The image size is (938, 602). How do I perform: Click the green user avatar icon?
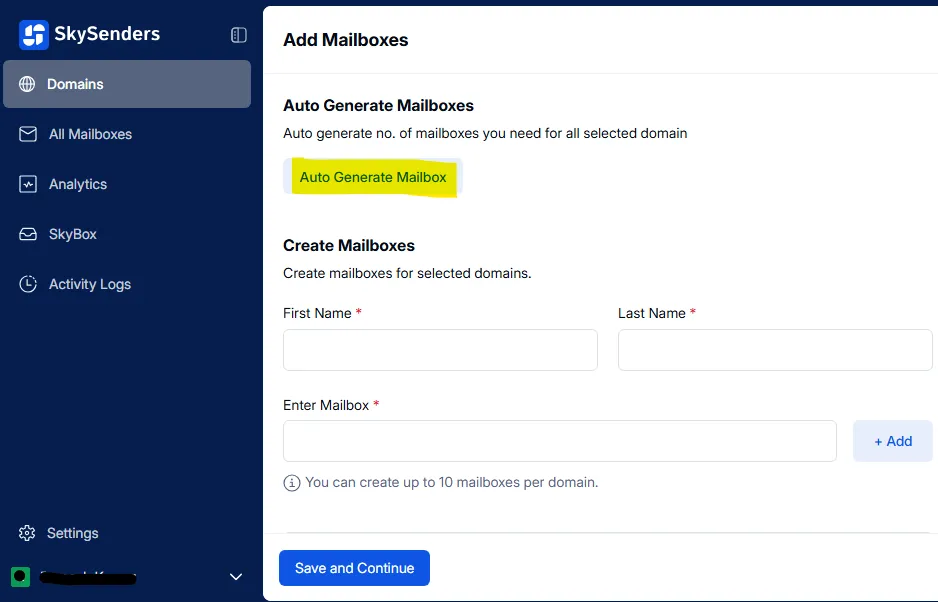(20, 576)
